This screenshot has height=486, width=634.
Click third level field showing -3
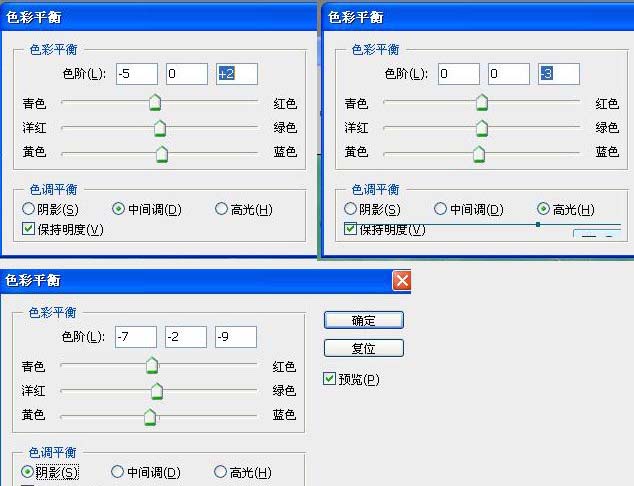[559, 74]
